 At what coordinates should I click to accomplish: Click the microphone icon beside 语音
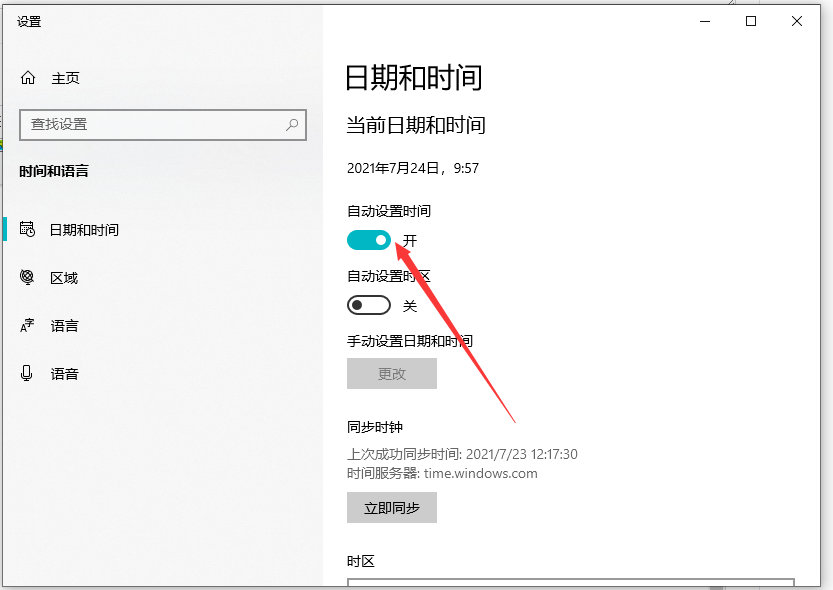pyautogui.click(x=27, y=373)
